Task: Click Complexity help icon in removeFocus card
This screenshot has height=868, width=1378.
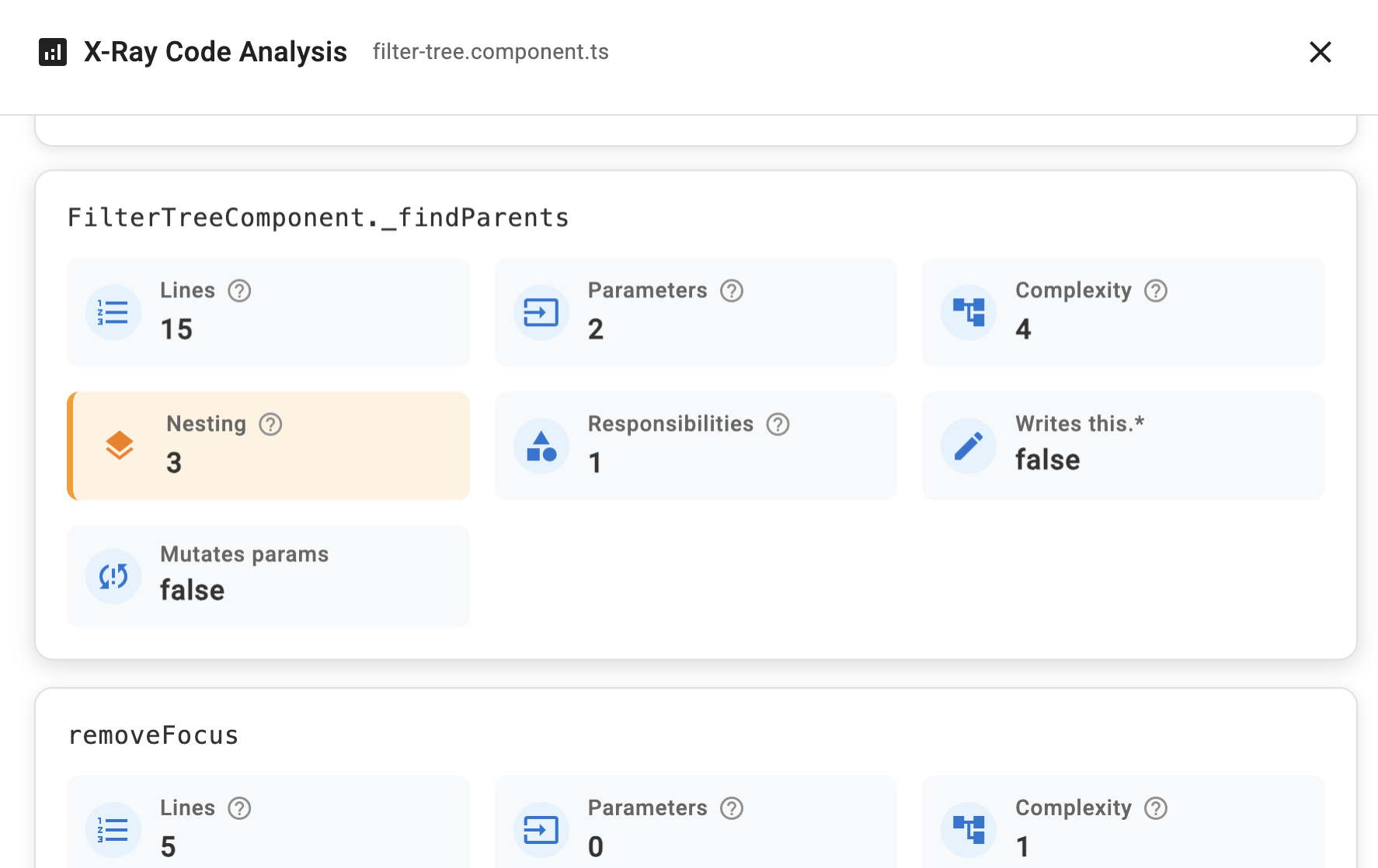Action: (1156, 808)
